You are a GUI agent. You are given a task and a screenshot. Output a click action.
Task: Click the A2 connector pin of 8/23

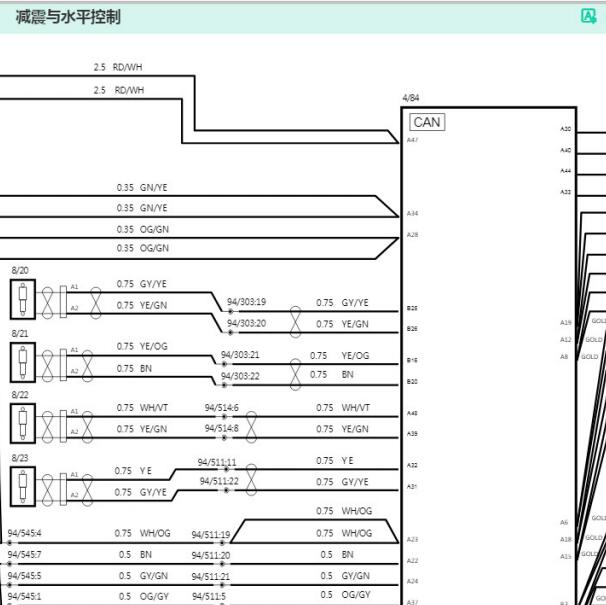click(x=74, y=495)
